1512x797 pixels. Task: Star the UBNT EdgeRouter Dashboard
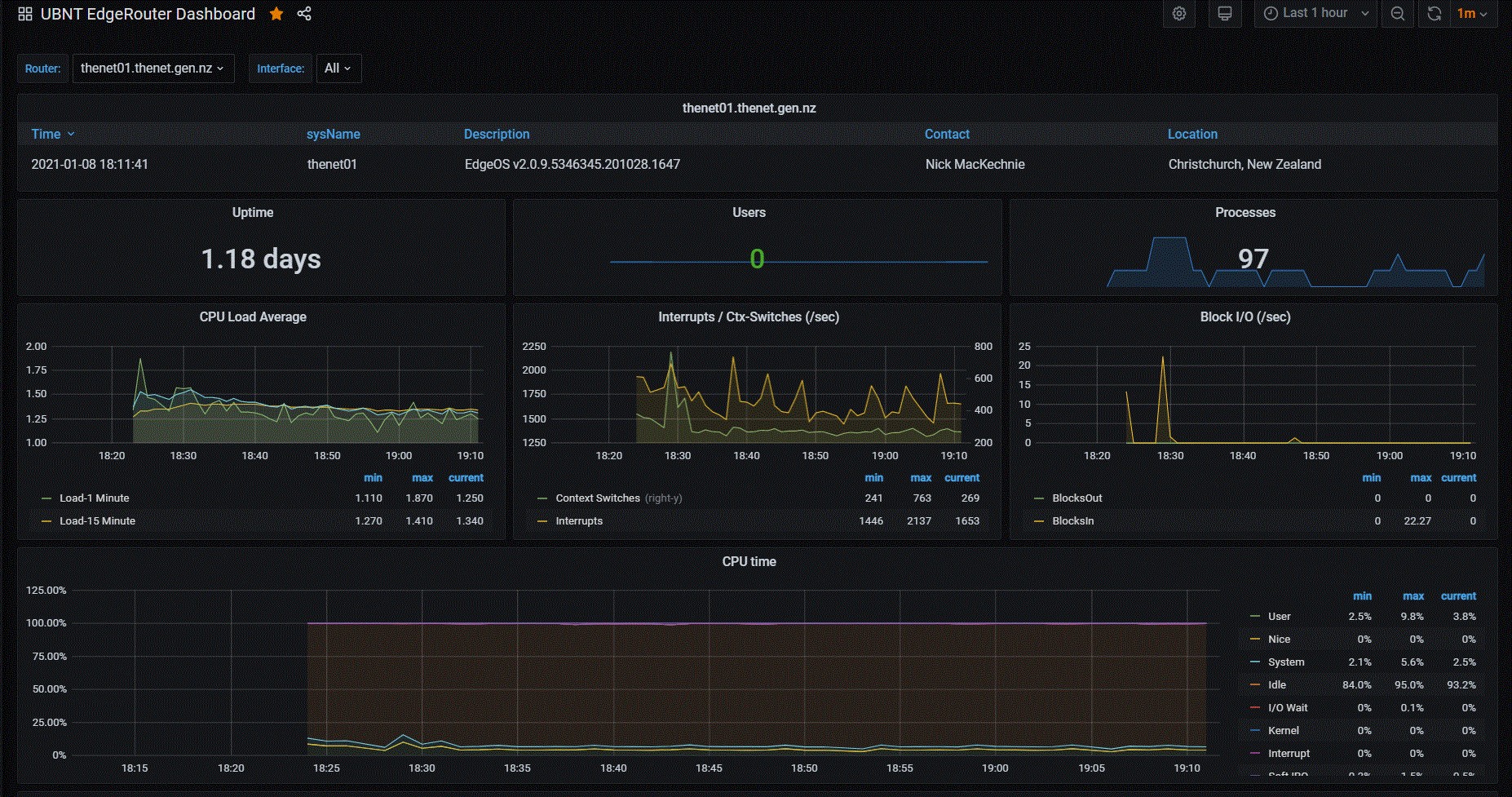276,14
